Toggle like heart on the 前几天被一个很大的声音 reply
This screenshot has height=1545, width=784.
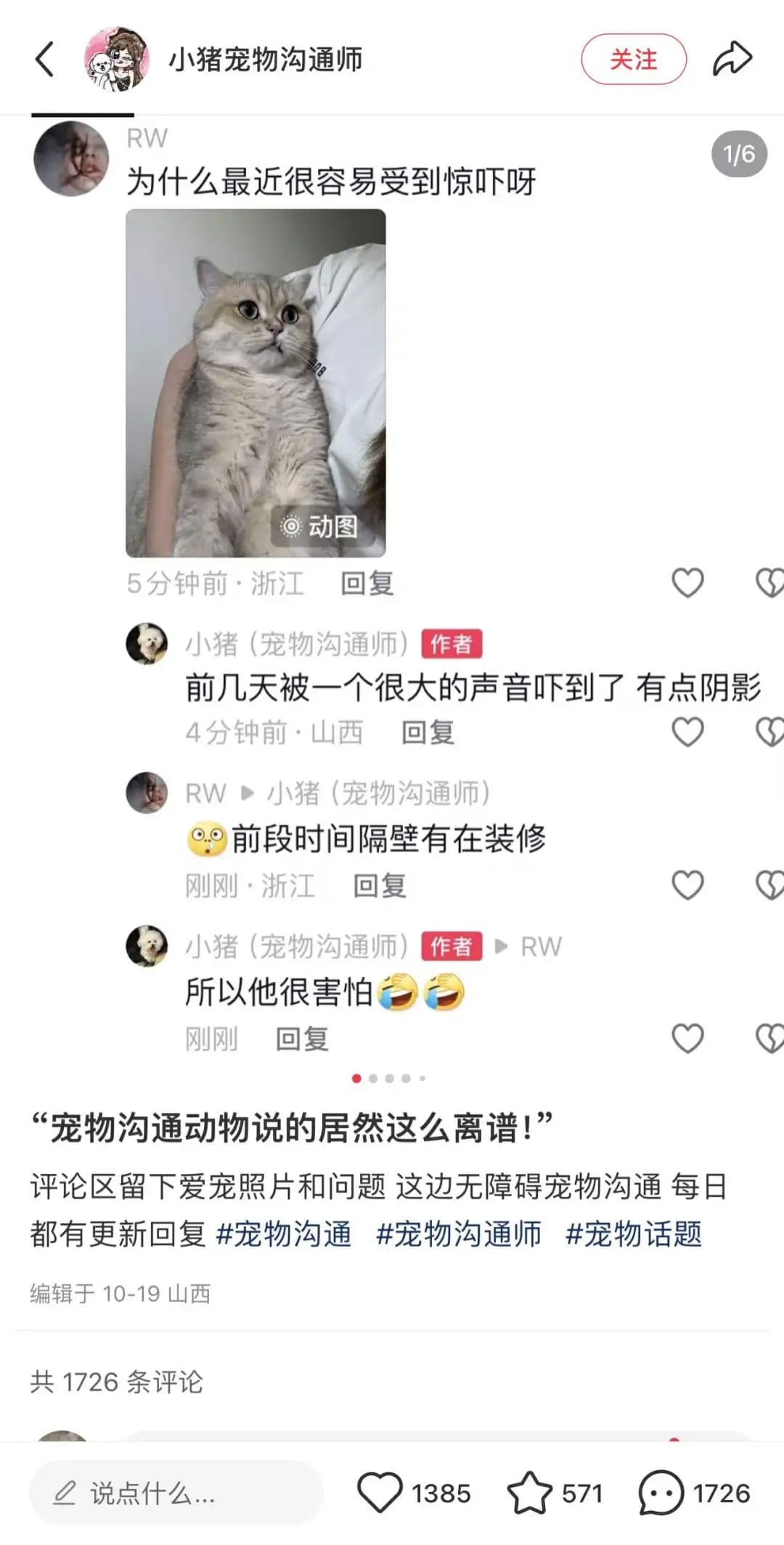[687, 731]
